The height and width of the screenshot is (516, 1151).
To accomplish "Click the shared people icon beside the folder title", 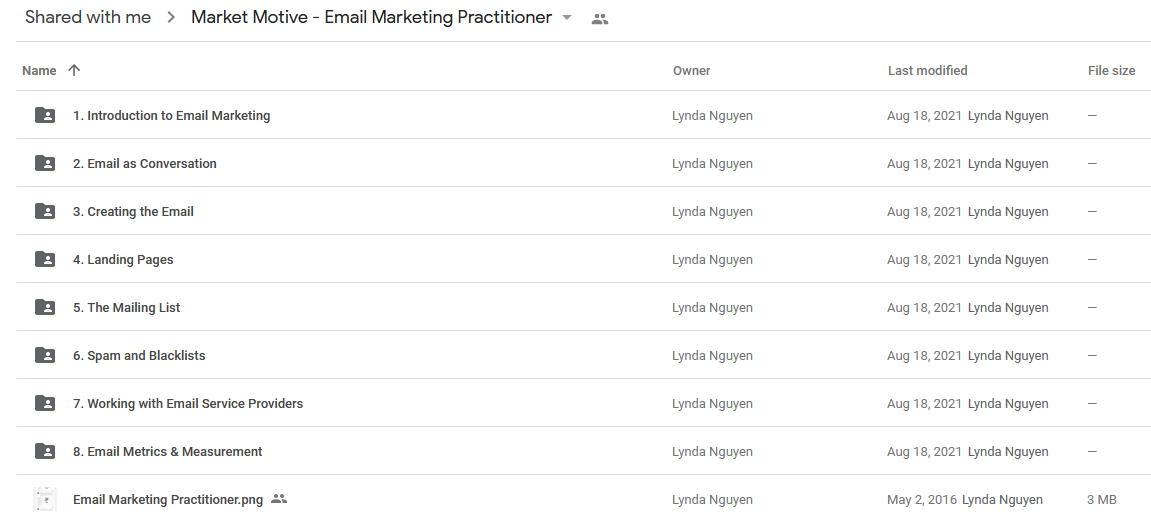I will tap(600, 19).
